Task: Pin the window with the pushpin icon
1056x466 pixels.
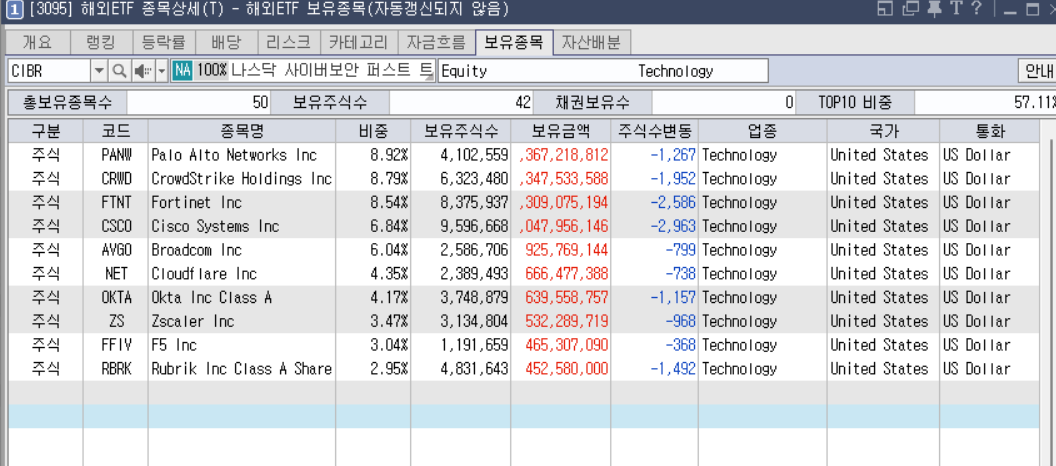Action: 934,9
